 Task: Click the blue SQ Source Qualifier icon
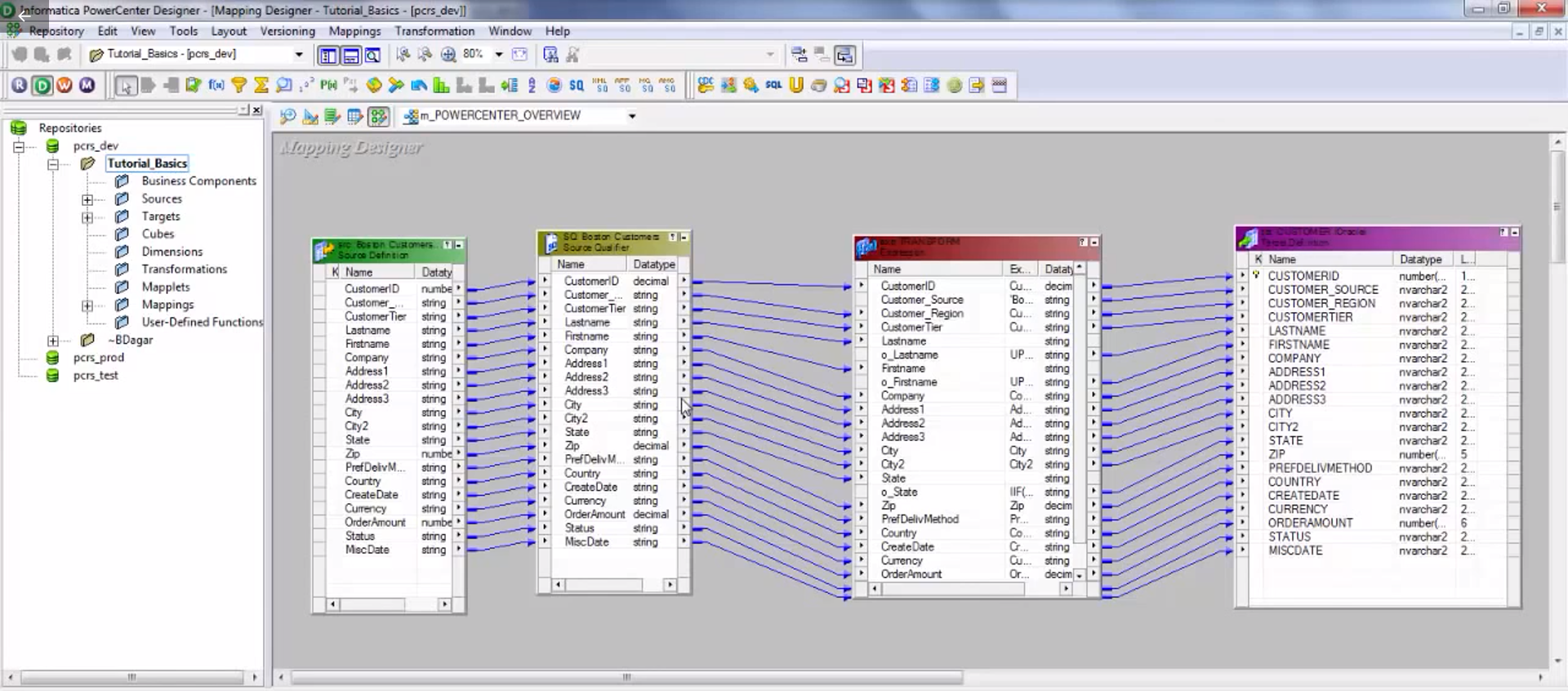pyautogui.click(x=577, y=85)
